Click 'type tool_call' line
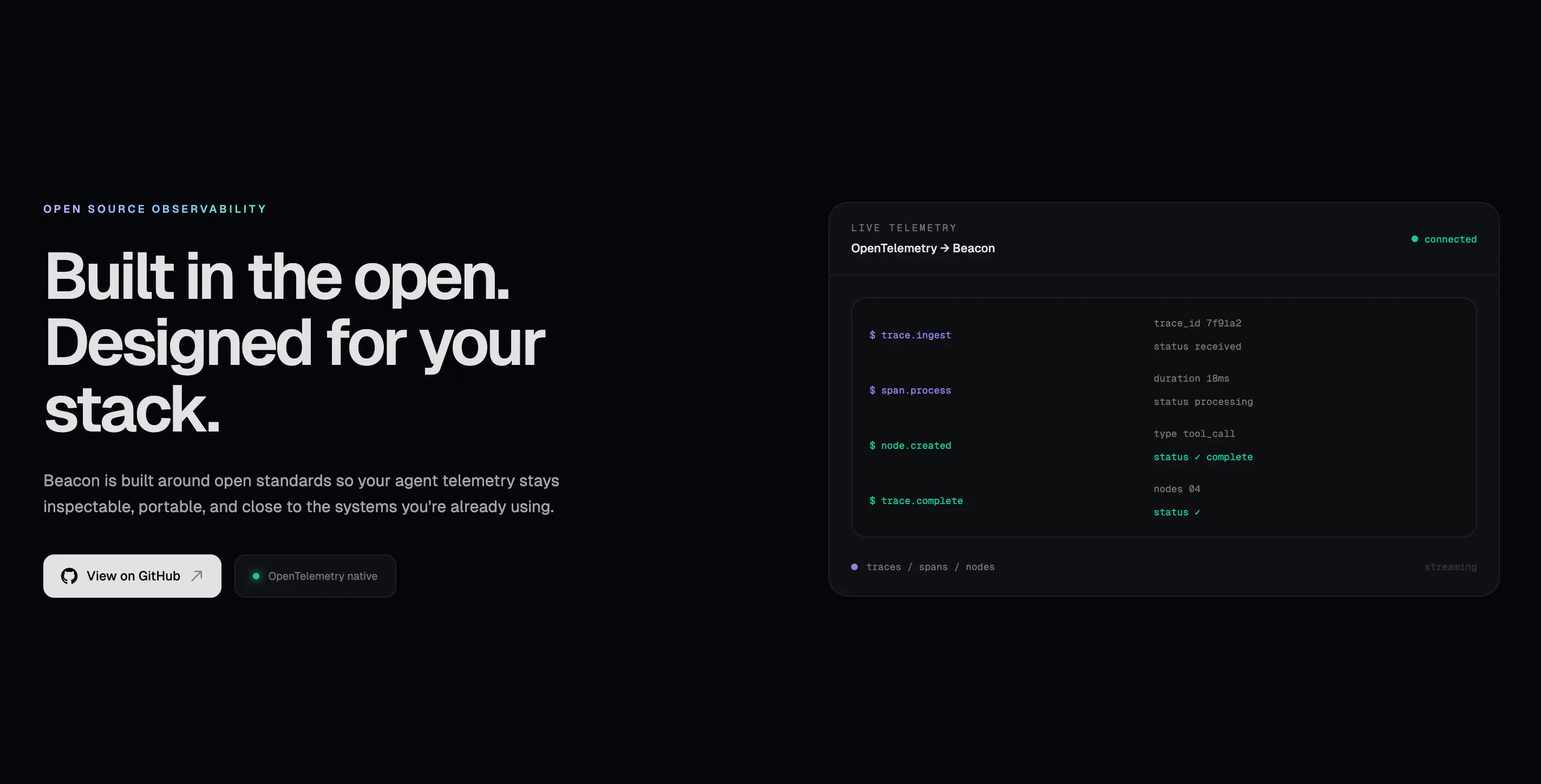Viewport: 1541px width, 784px height. [1194, 434]
